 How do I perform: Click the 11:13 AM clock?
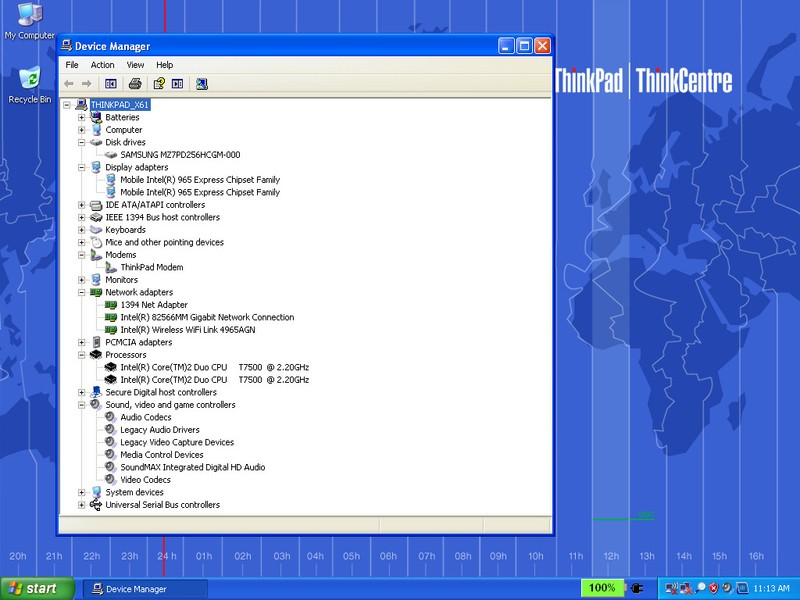(x=771, y=588)
